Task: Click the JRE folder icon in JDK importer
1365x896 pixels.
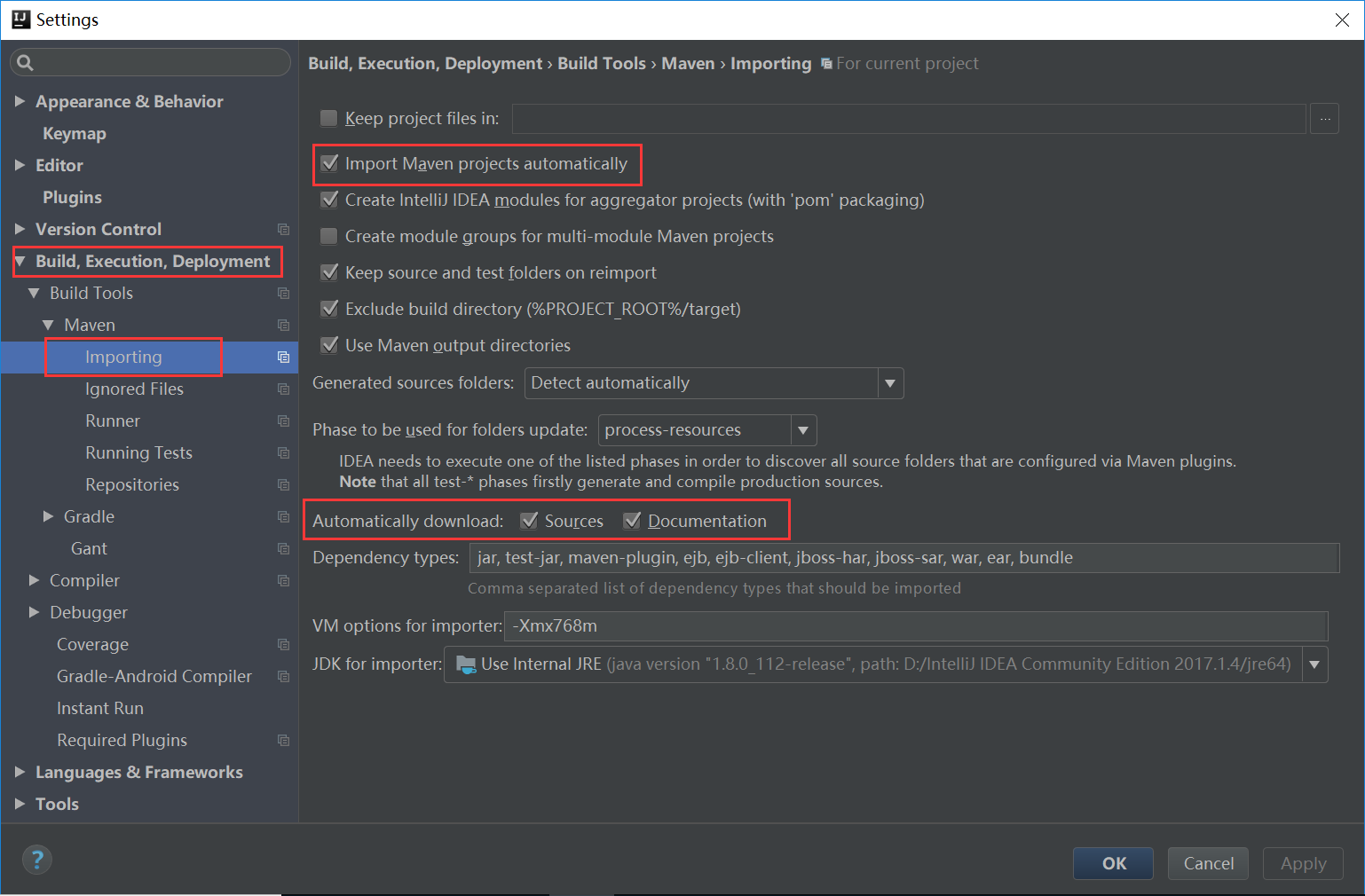Action: [465, 664]
